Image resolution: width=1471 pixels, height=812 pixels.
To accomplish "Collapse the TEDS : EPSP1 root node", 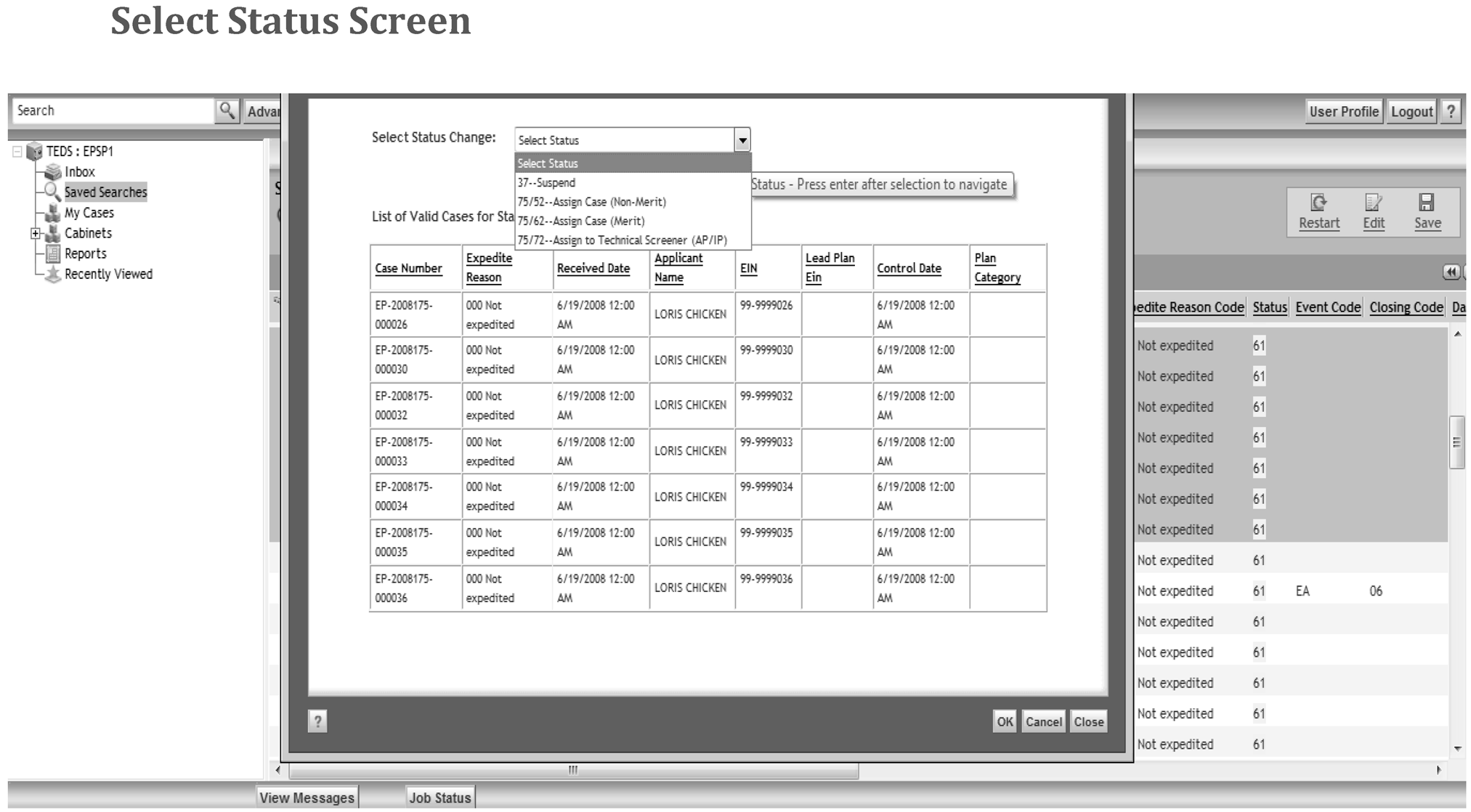I will 17,152.
